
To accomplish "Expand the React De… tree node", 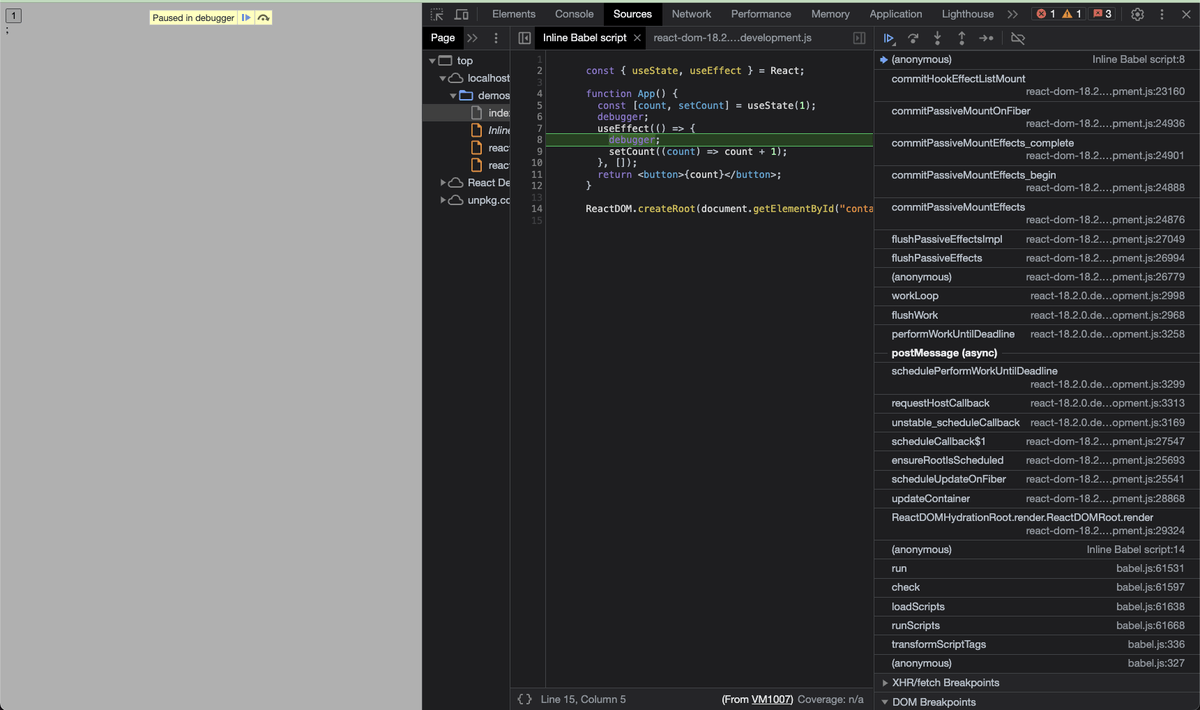I will coord(444,183).
